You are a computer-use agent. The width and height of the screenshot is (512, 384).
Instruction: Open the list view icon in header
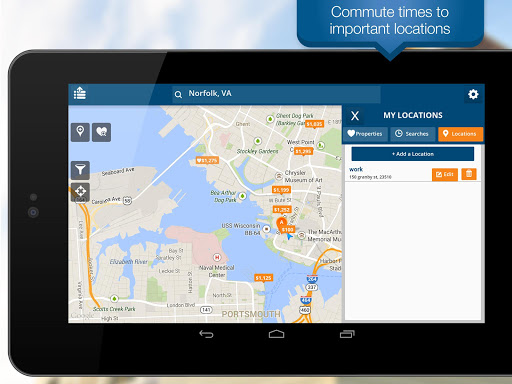80,93
